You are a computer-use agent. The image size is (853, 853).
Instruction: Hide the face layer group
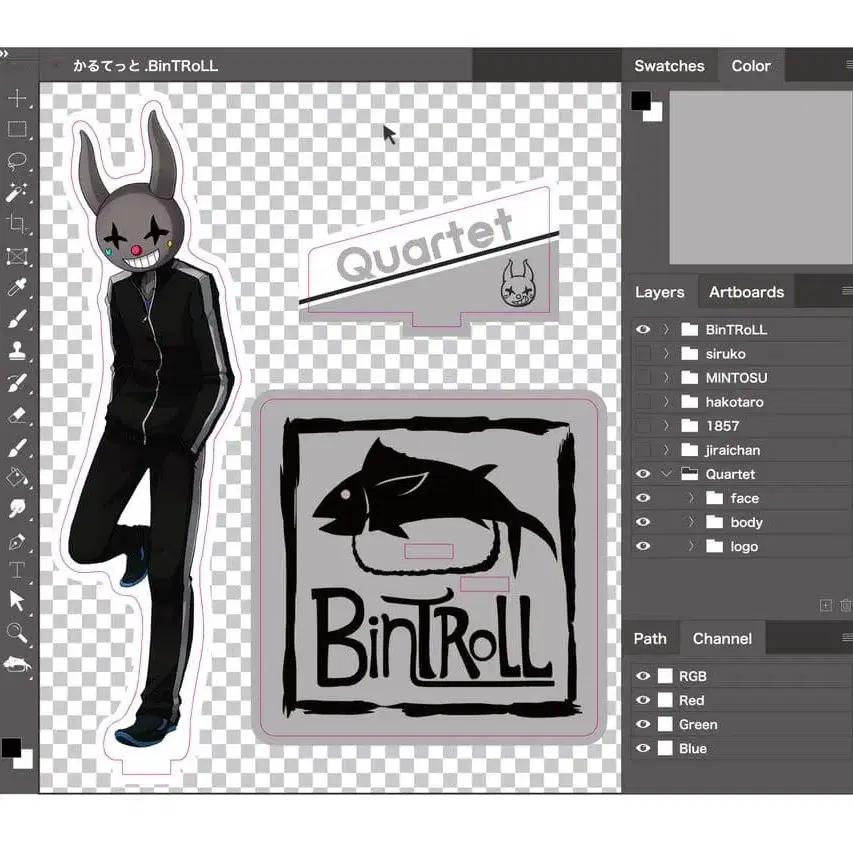pos(643,498)
